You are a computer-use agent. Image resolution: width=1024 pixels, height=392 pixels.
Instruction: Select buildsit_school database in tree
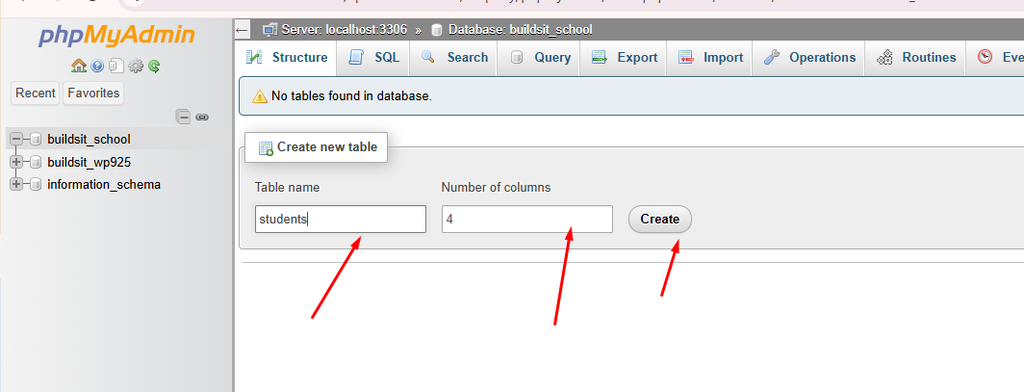(x=89, y=139)
